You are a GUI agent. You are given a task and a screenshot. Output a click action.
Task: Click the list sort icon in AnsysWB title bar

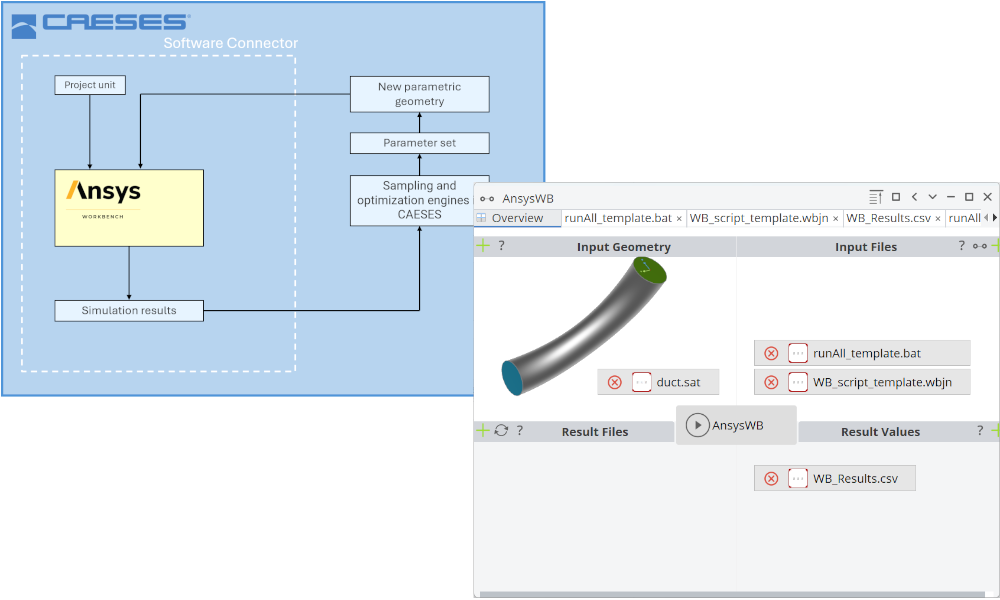pyautogui.click(x=876, y=197)
